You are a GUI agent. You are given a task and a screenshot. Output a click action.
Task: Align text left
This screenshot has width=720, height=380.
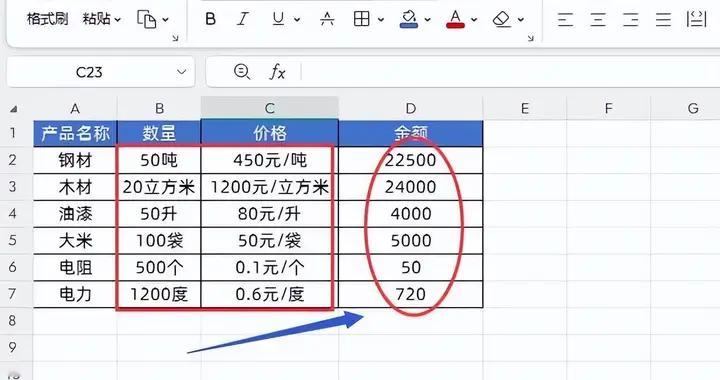click(x=565, y=19)
